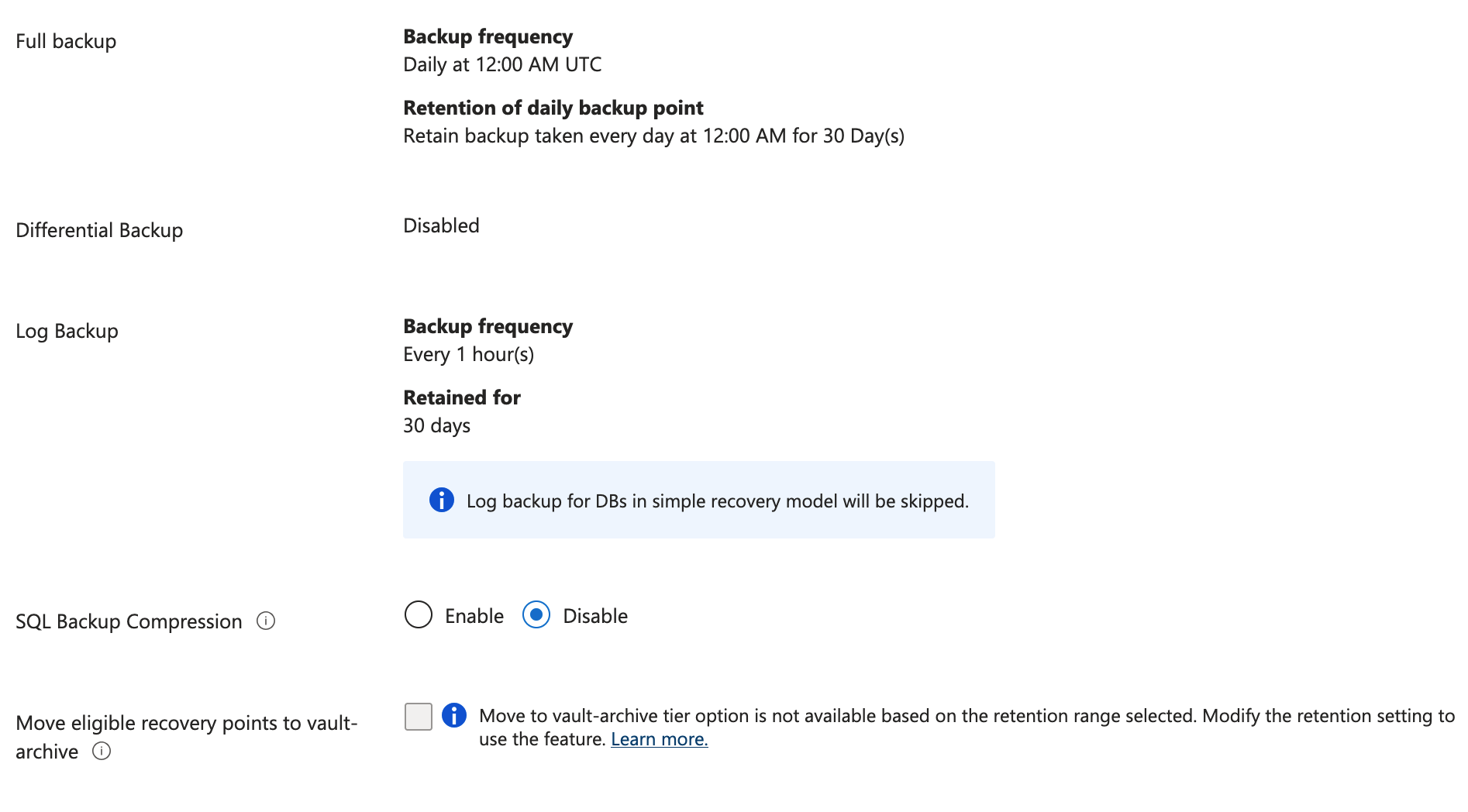This screenshot has height=812, width=1468.
Task: Click info icon beside SQL Backup Compression
Action: click(266, 621)
